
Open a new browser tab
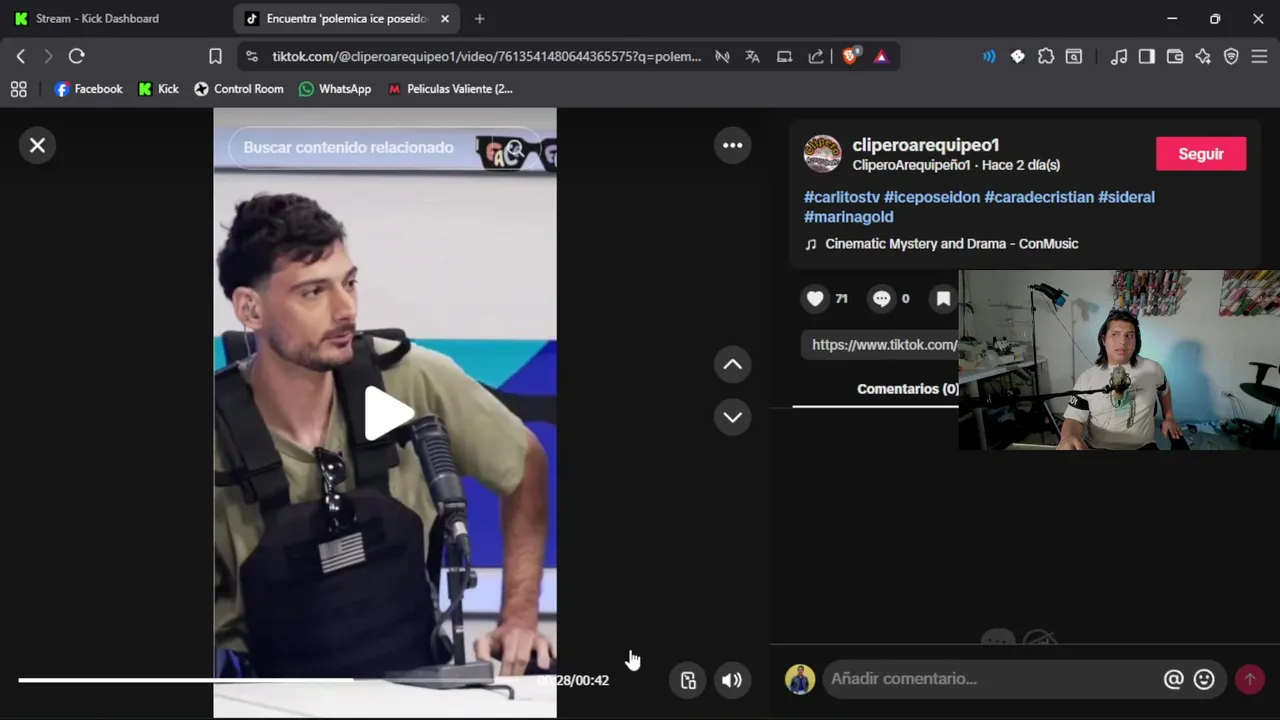coord(479,19)
